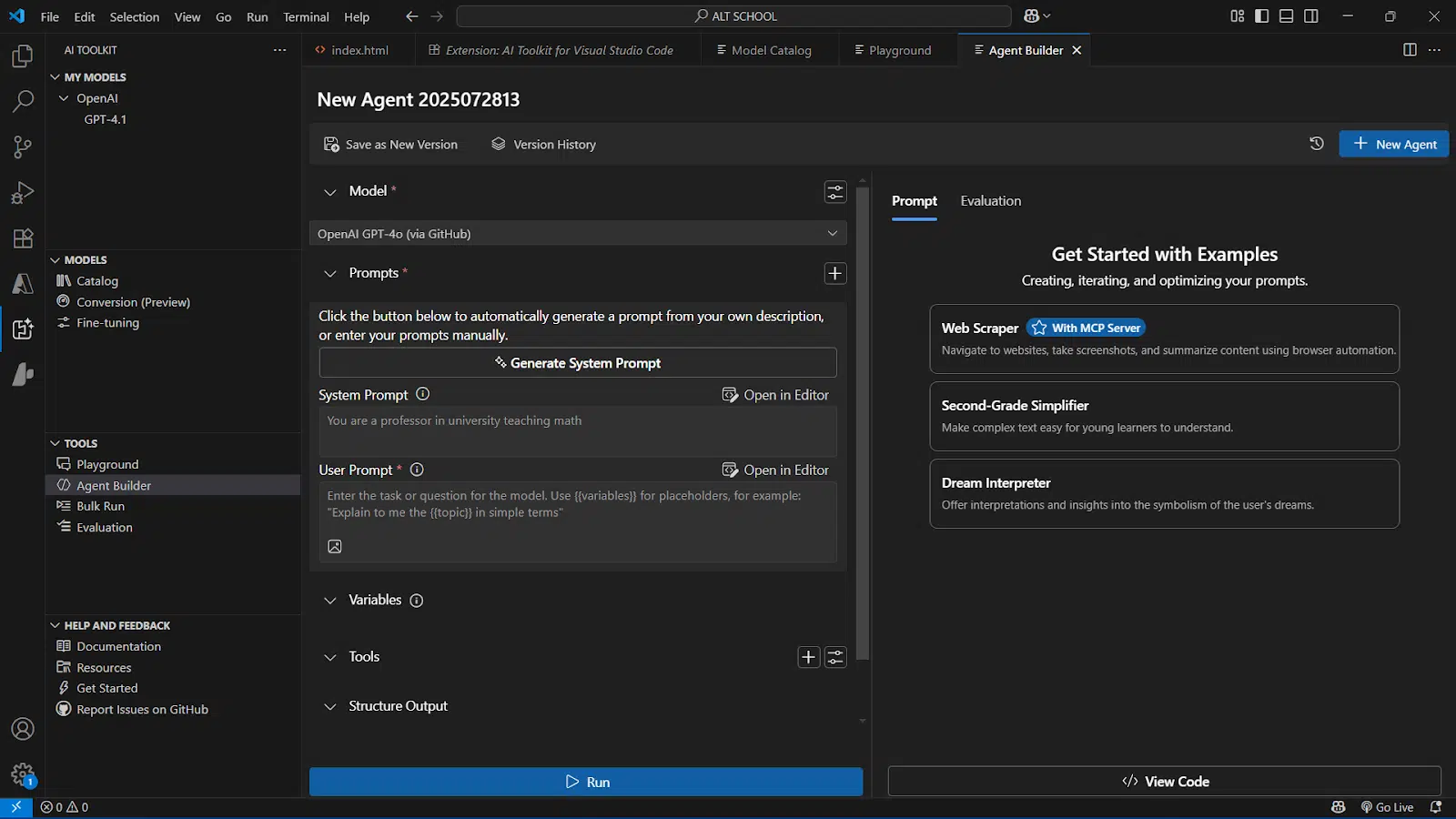Toggle the bottom panel visibility
Viewport: 1456px width, 819px height.
click(x=1286, y=15)
